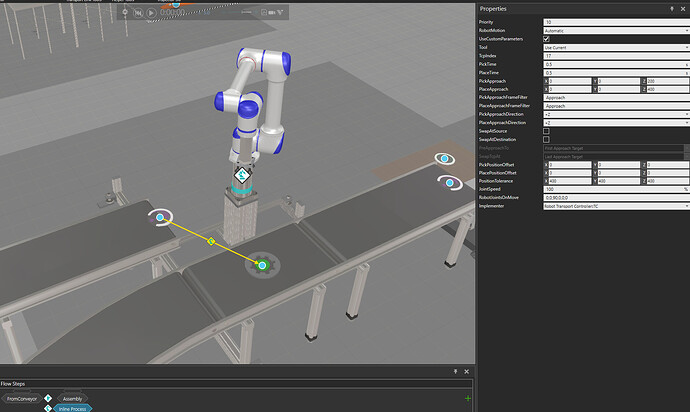Click the Properties panel title
The height and width of the screenshot is (412, 690).
point(493,9)
